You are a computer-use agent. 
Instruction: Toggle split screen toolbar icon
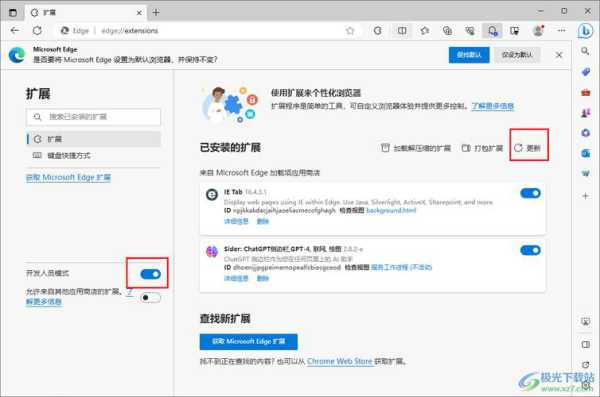pyautogui.click(x=402, y=31)
